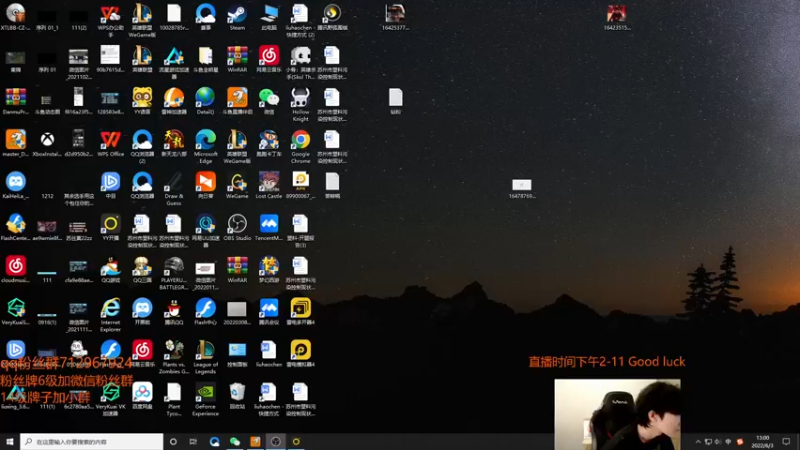Launch OBS Studio from the desktop
The height and width of the screenshot is (450, 800).
tap(237, 227)
